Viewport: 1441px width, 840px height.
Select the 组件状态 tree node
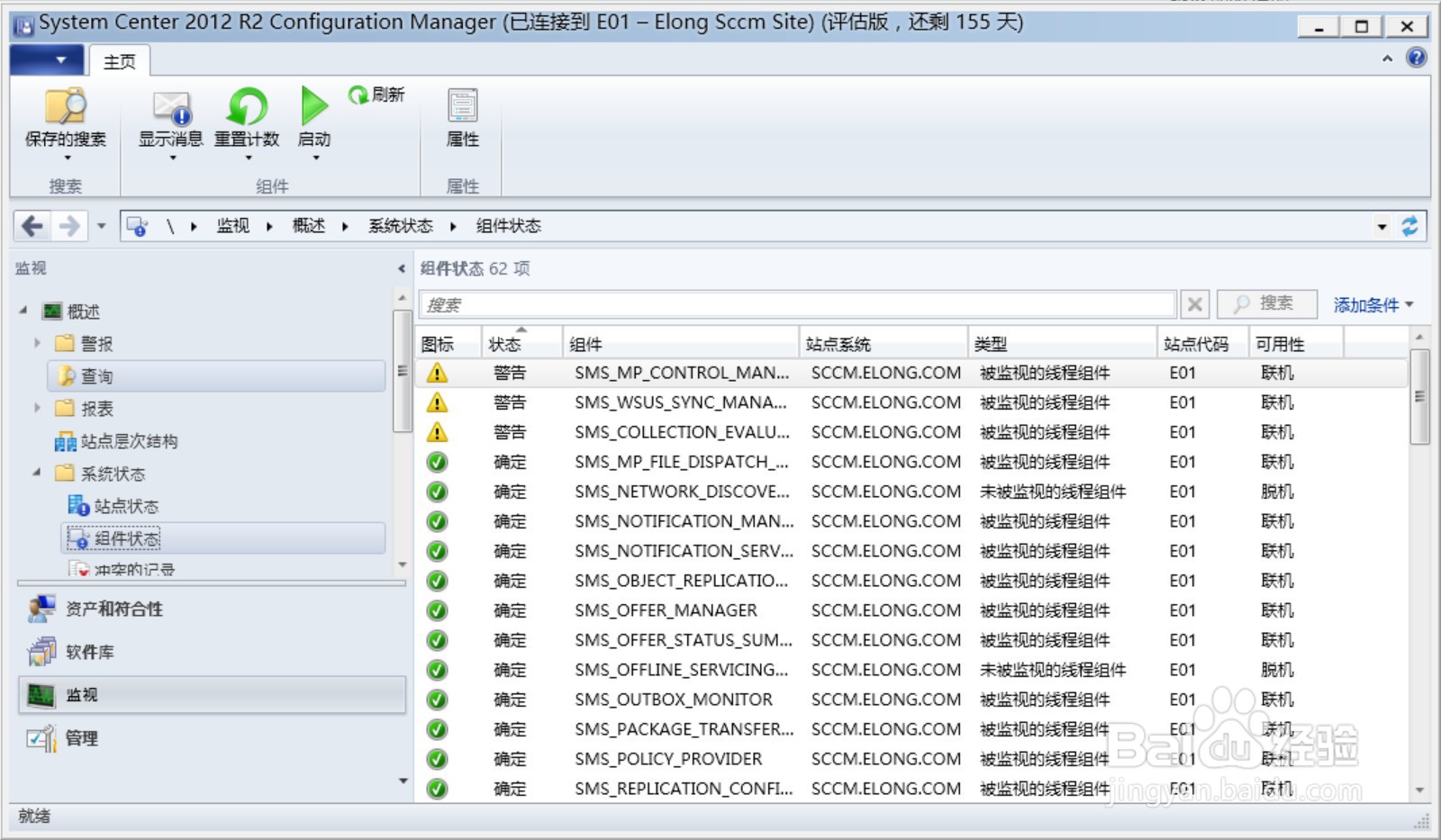tap(223, 538)
